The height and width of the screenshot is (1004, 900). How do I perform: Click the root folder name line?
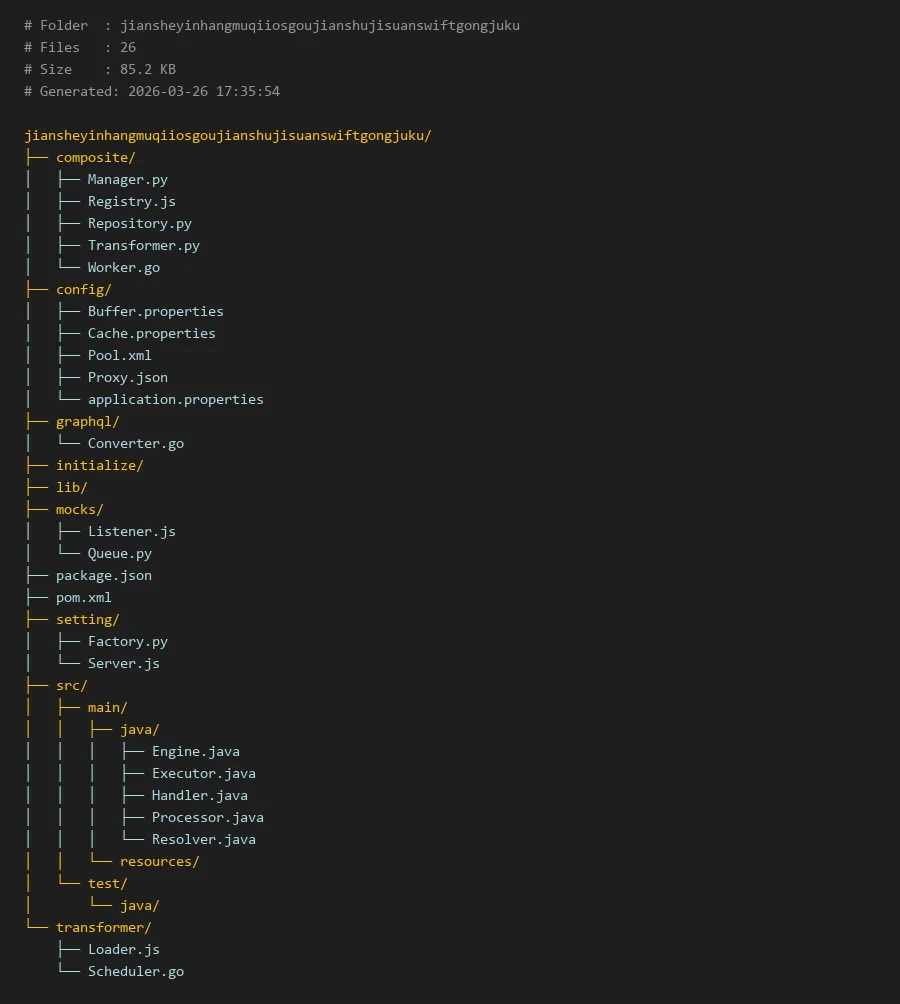click(227, 135)
